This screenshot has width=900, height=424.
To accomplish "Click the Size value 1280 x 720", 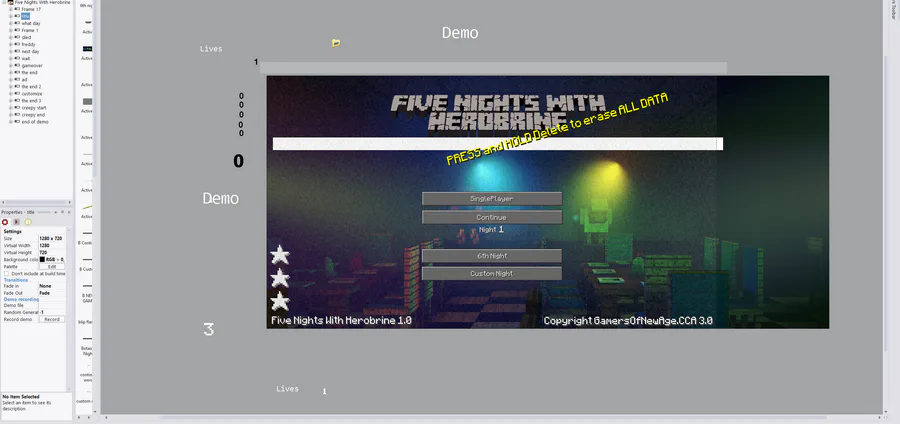I will tap(52, 238).
